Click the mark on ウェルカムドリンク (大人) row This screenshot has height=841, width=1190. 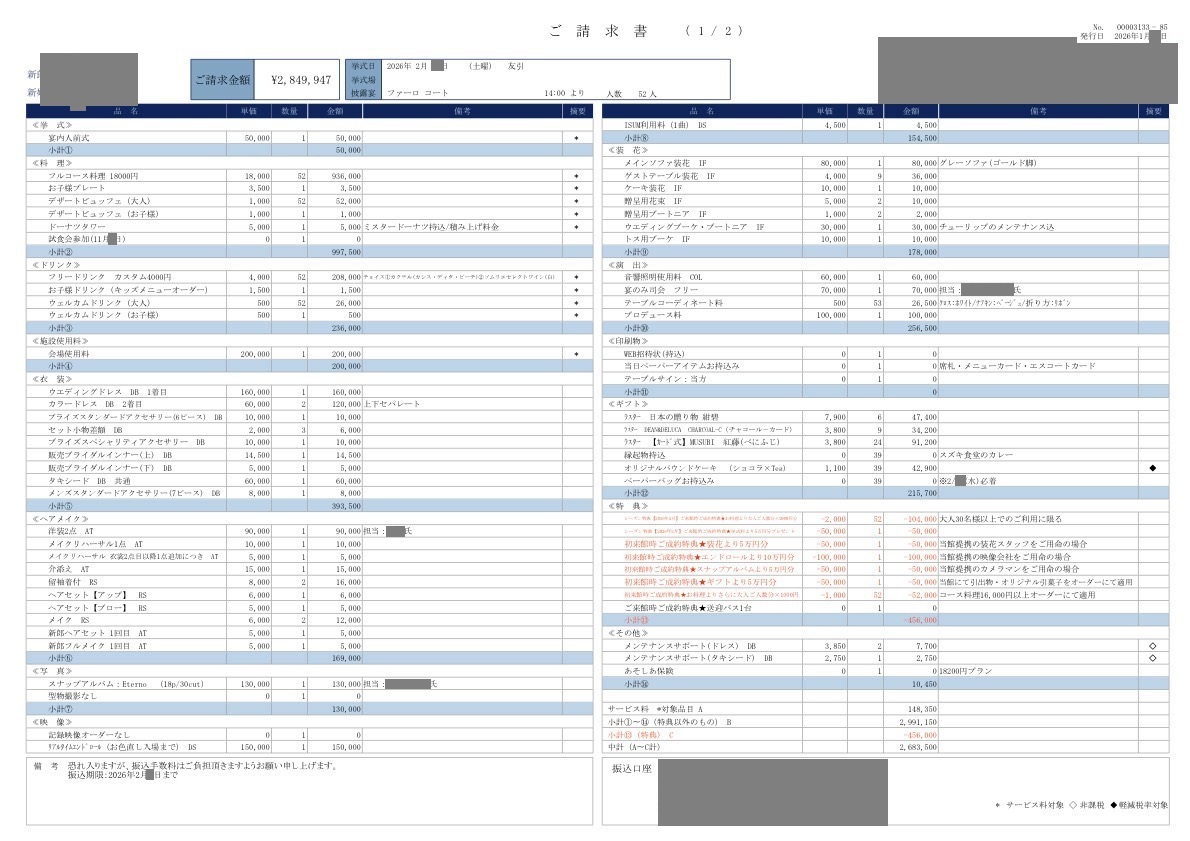coord(576,302)
